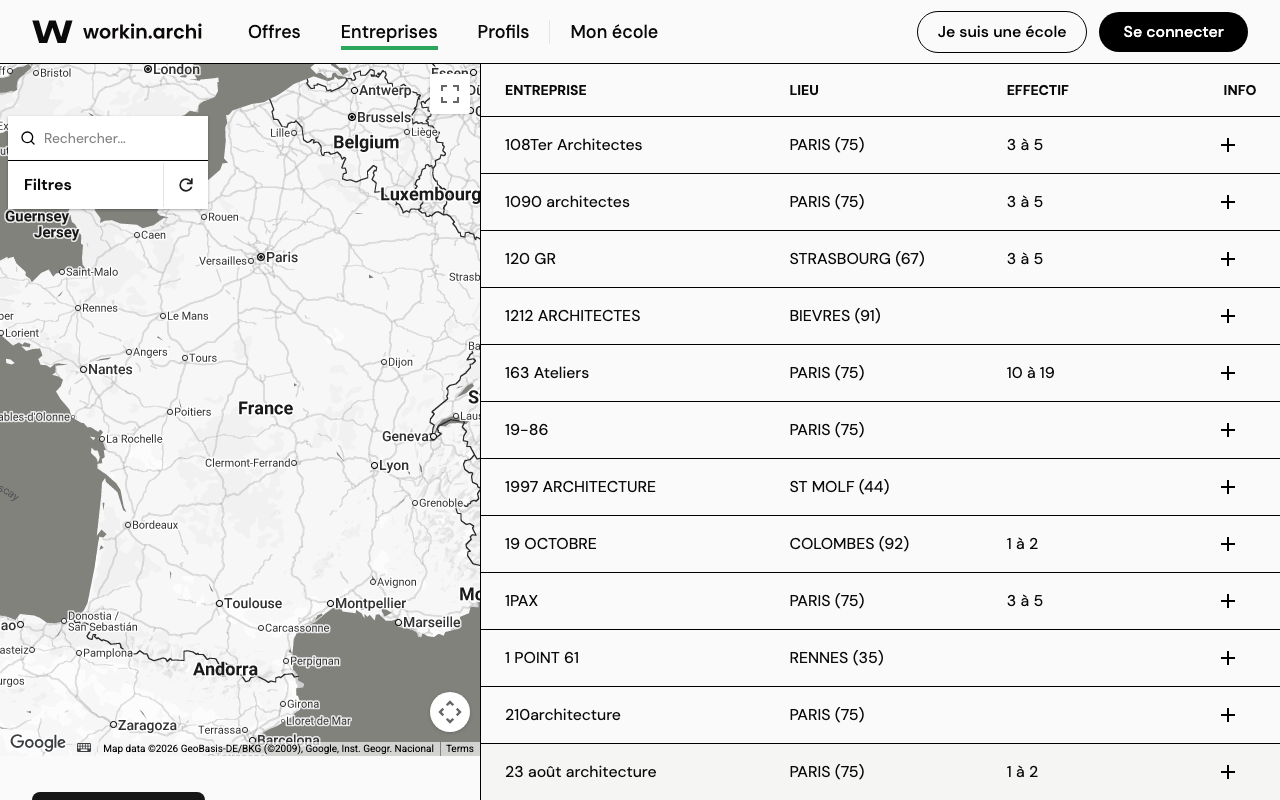Expand info for 120 GR
This screenshot has width=1280, height=800.
[x=1228, y=259]
